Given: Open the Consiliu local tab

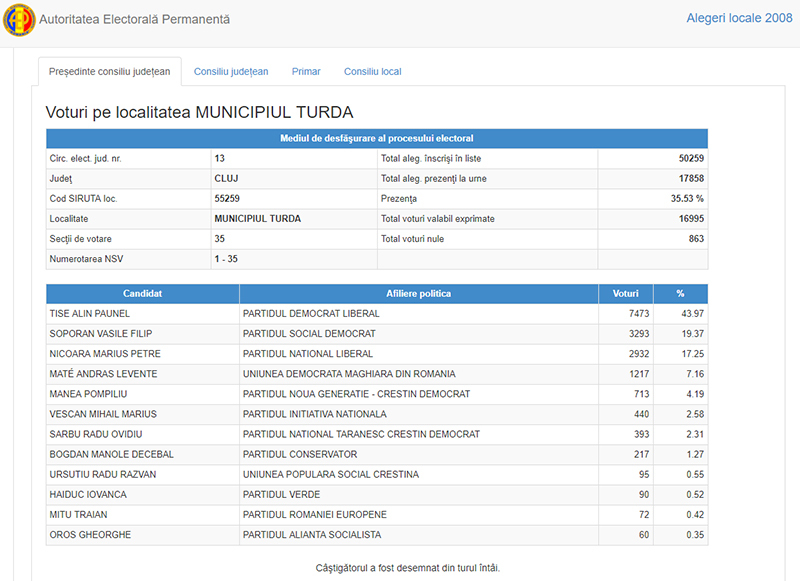Looking at the screenshot, I should [372, 71].
